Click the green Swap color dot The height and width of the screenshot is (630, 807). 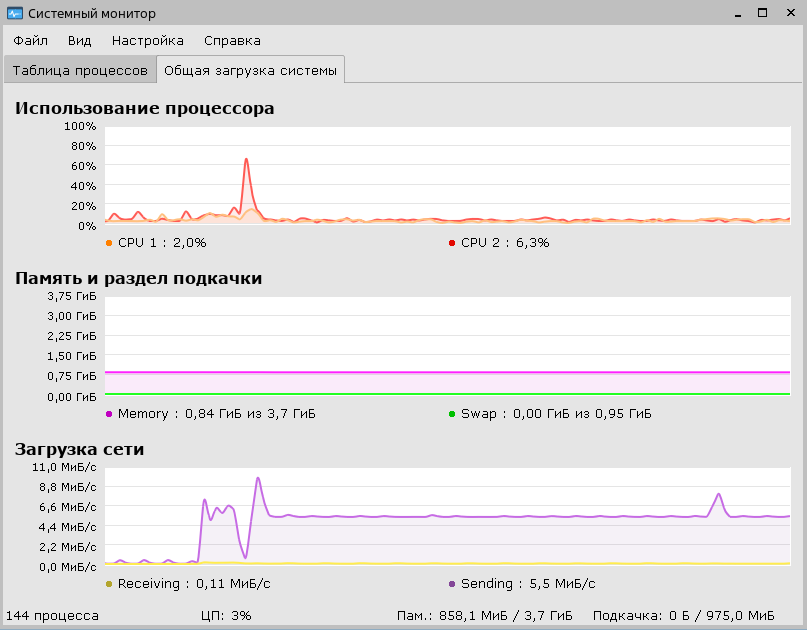(452, 414)
